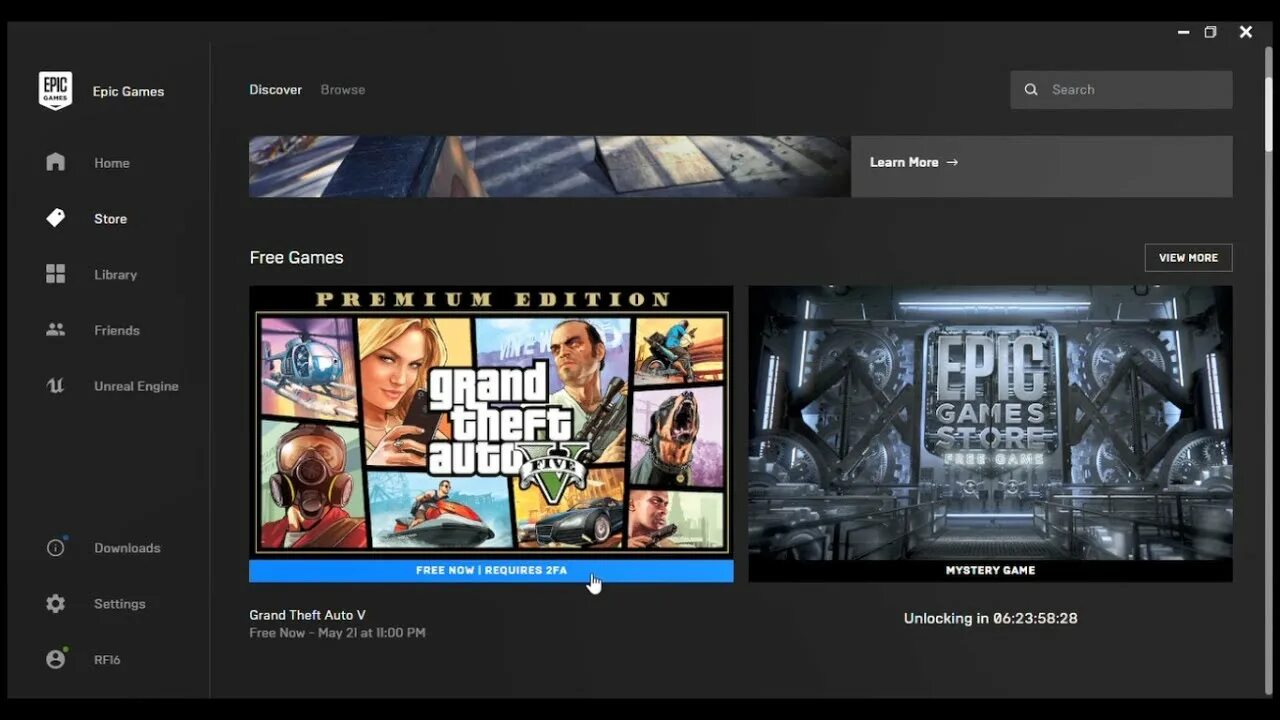This screenshot has width=1280, height=720.
Task: Click the Epic Games title text
Action: pyautogui.click(x=128, y=91)
